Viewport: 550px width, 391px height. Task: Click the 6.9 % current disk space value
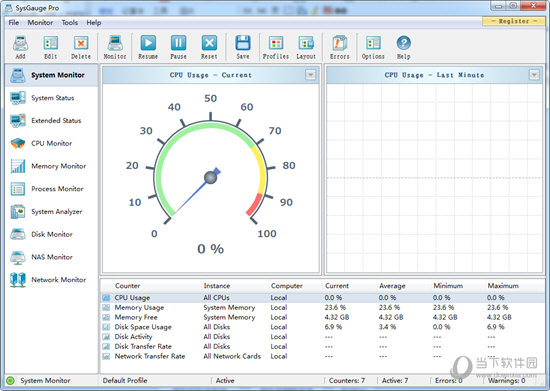coord(333,327)
